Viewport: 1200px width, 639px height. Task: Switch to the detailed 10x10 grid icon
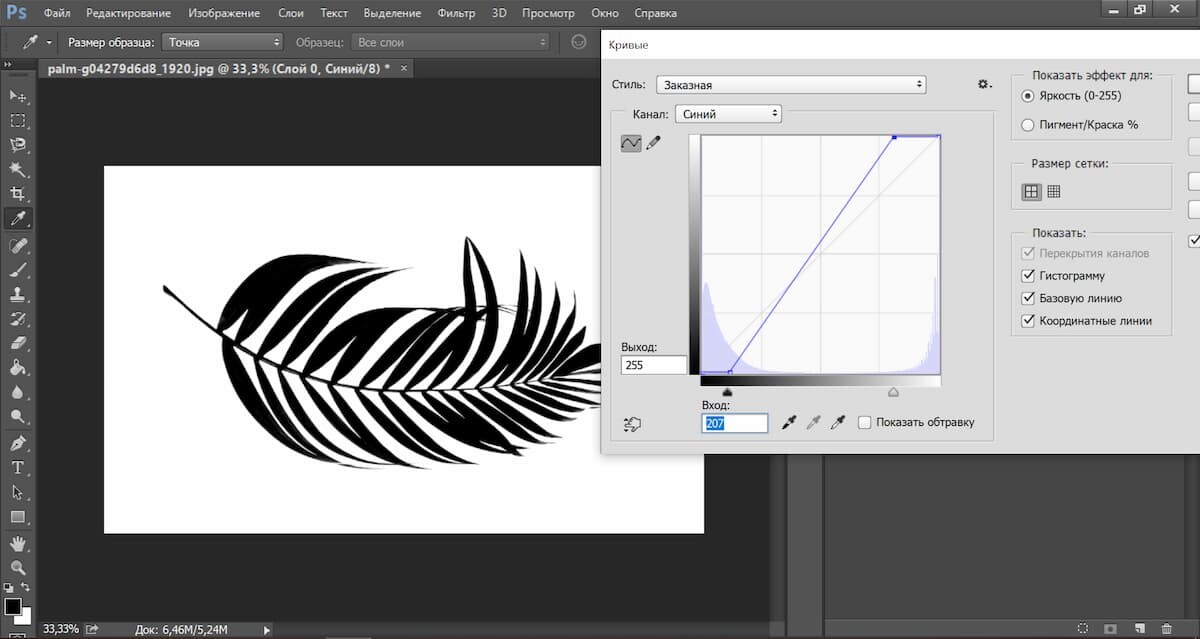click(1053, 192)
